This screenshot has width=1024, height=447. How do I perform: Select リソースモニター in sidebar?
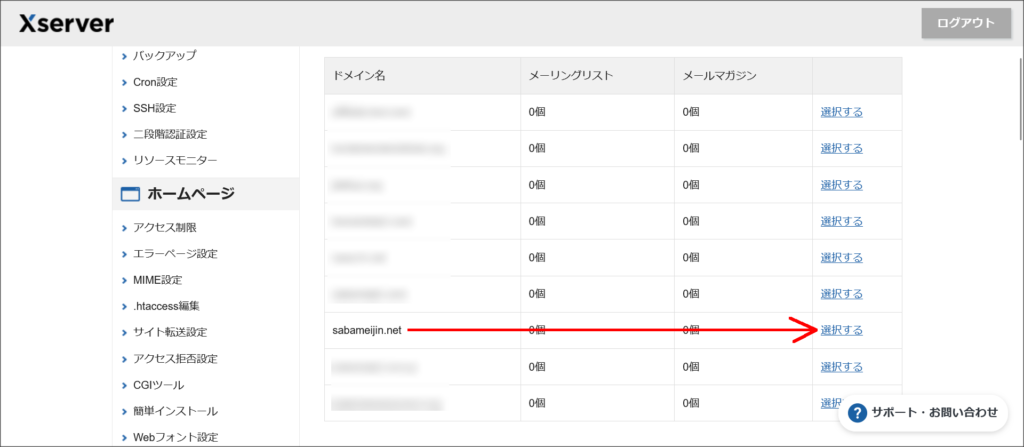pyautogui.click(x=175, y=160)
